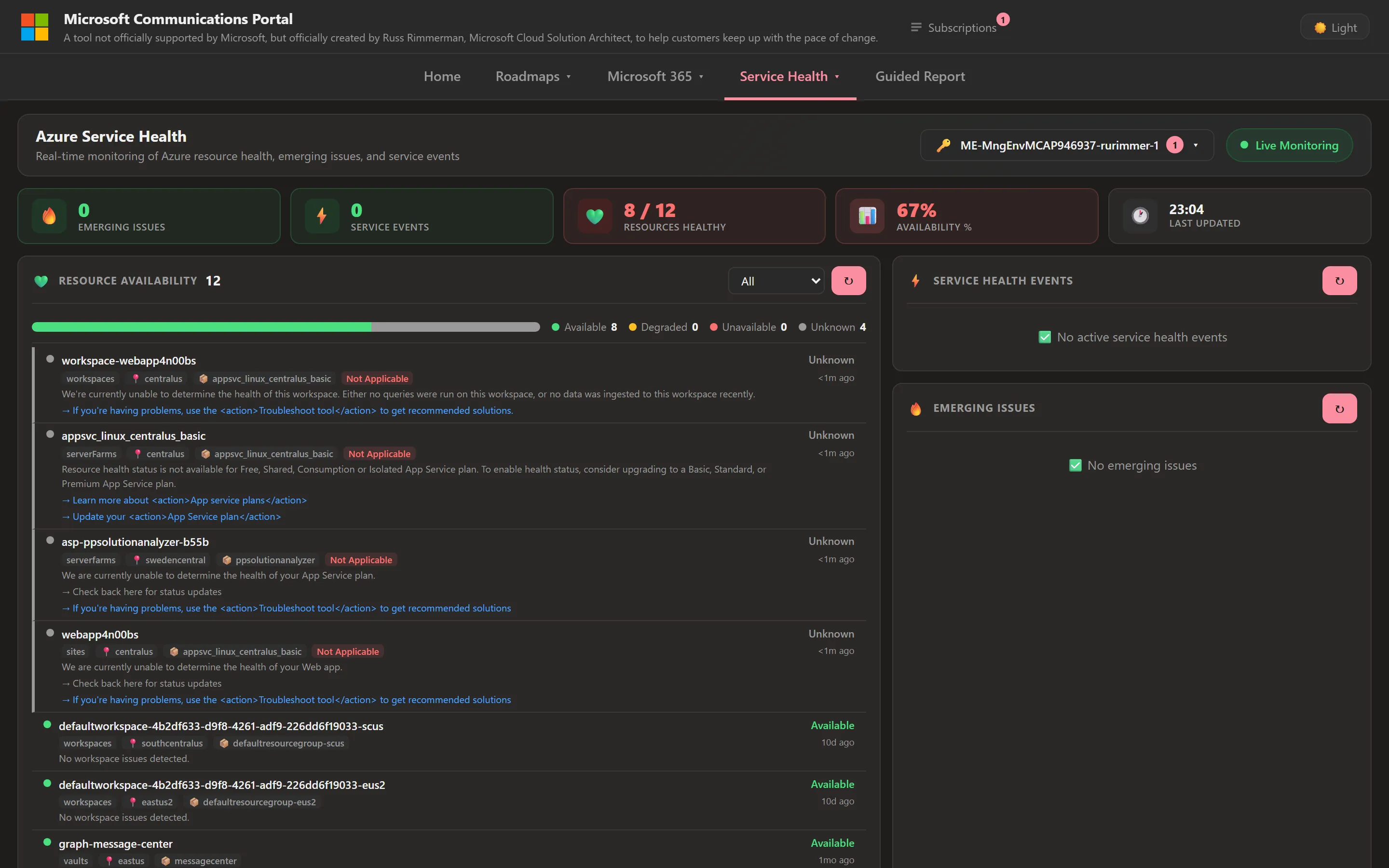Image resolution: width=1389 pixels, height=868 pixels.
Task: Open Troubleshoot tool link under asp-ppsolutionanalyzer-b55b
Action: (x=286, y=608)
